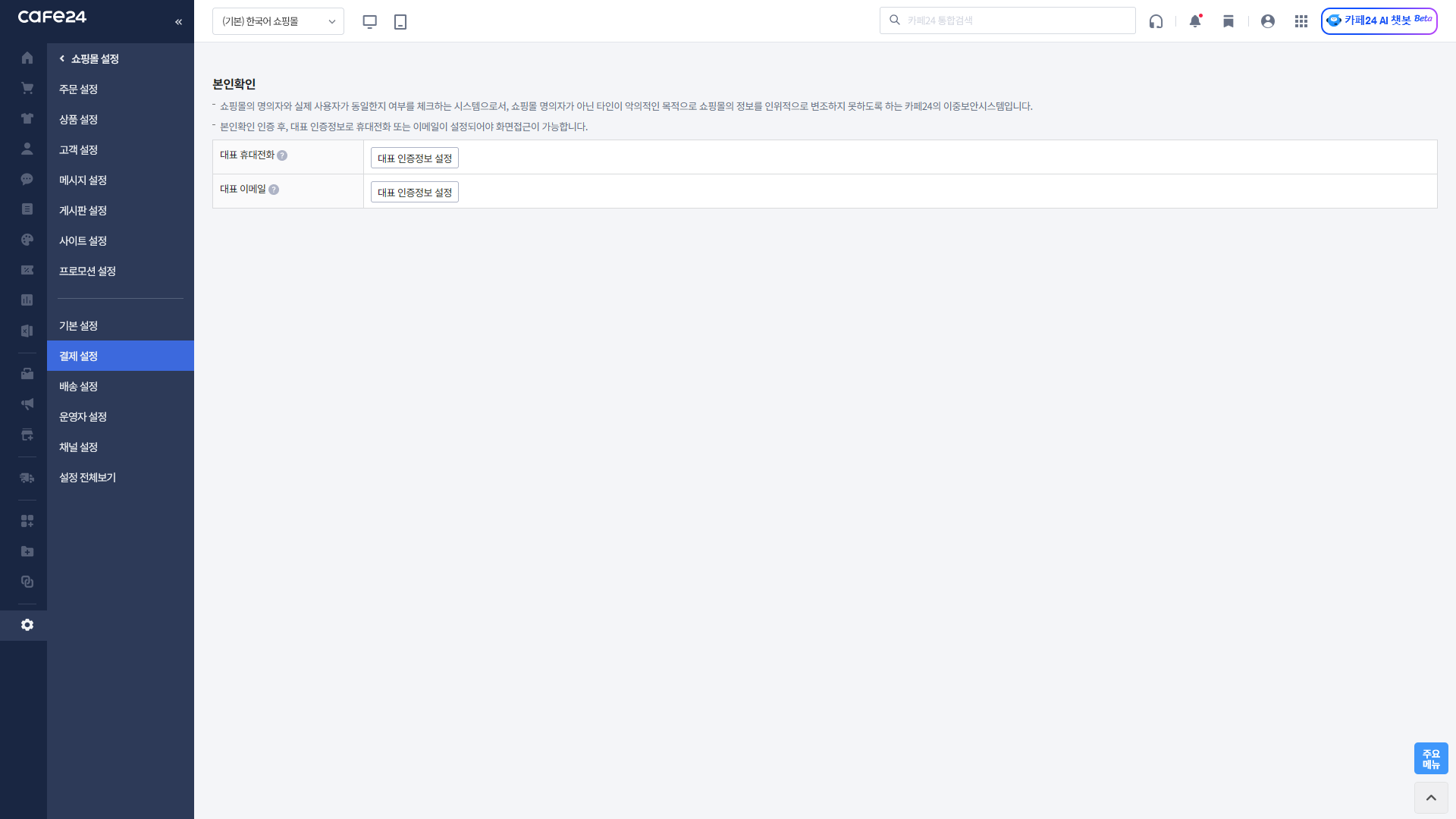Click the home icon in left sidebar
The height and width of the screenshot is (819, 1456).
pos(27,58)
